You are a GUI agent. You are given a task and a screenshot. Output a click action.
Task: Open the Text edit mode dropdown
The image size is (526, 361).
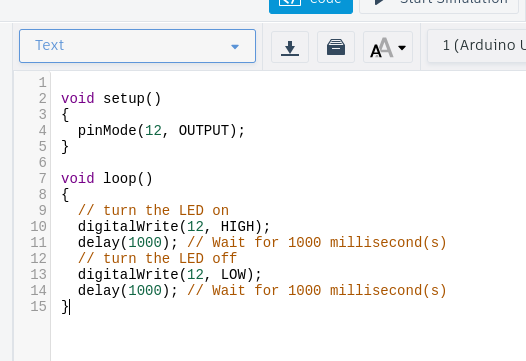click(x=137, y=46)
